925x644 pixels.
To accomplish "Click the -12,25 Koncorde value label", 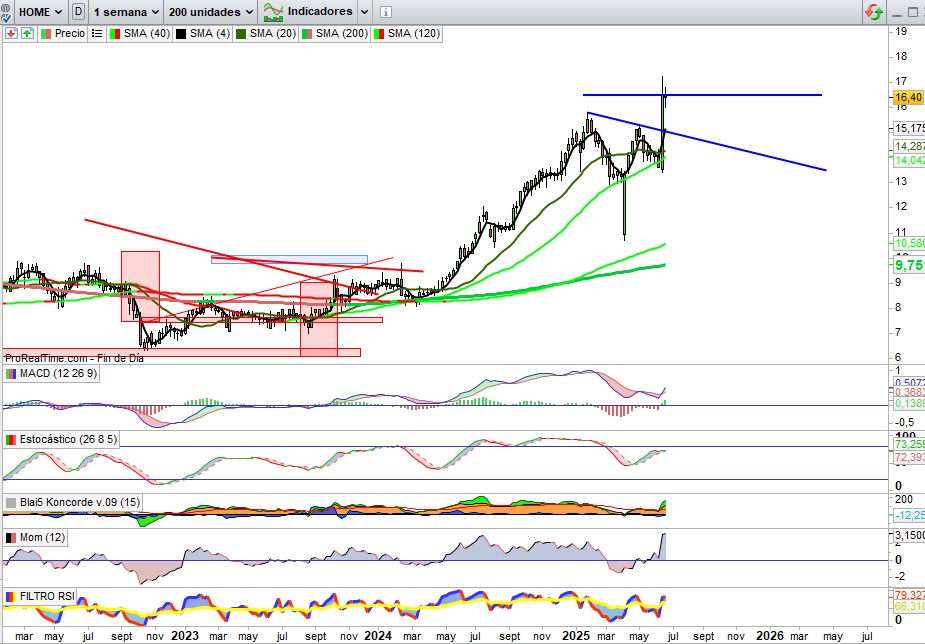I will pos(909,515).
